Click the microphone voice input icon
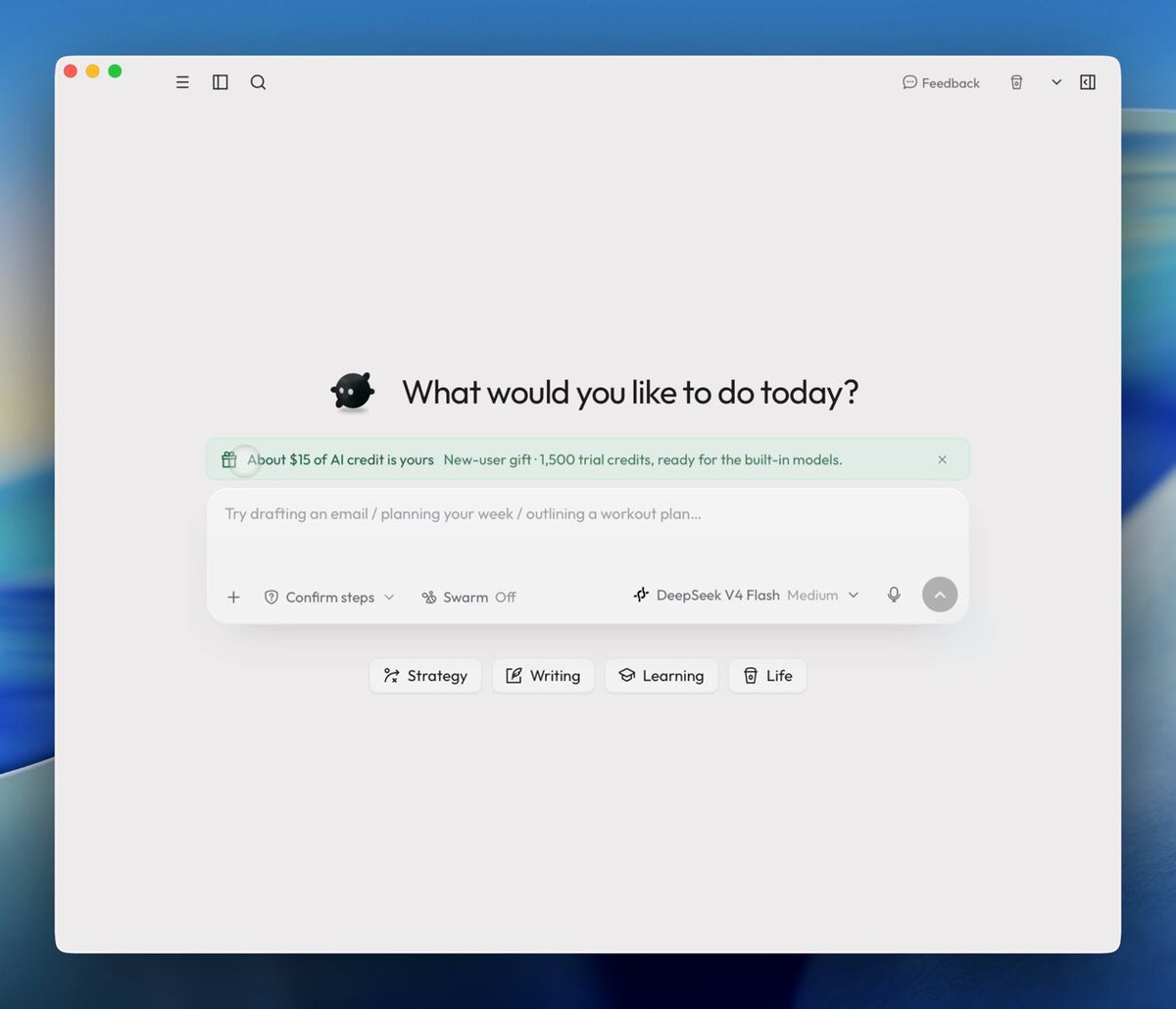Image resolution: width=1176 pixels, height=1009 pixels. click(894, 595)
